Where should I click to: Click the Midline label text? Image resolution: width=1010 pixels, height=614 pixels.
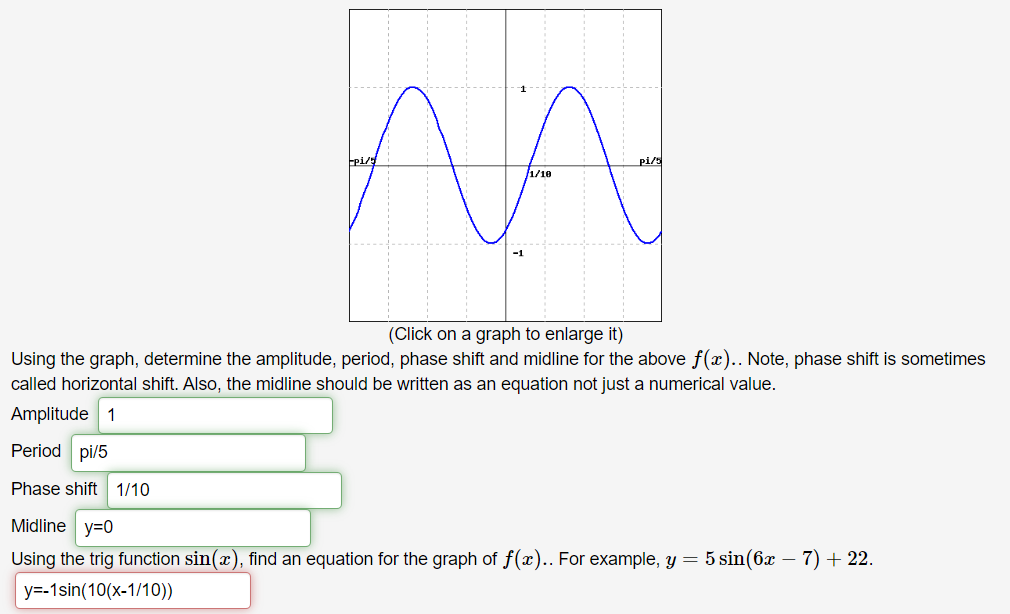tap(38, 526)
